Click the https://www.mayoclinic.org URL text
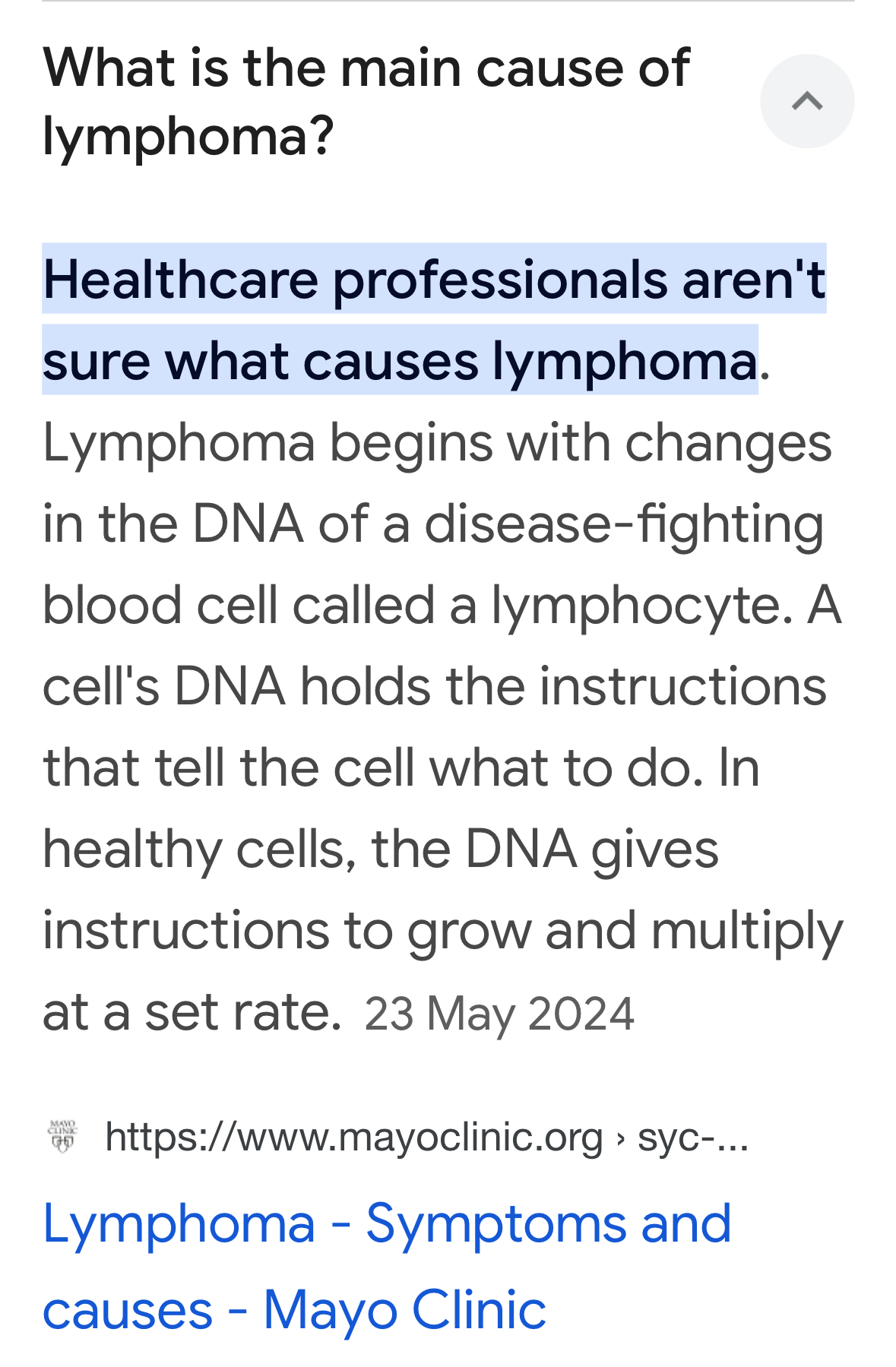 pos(354,1137)
